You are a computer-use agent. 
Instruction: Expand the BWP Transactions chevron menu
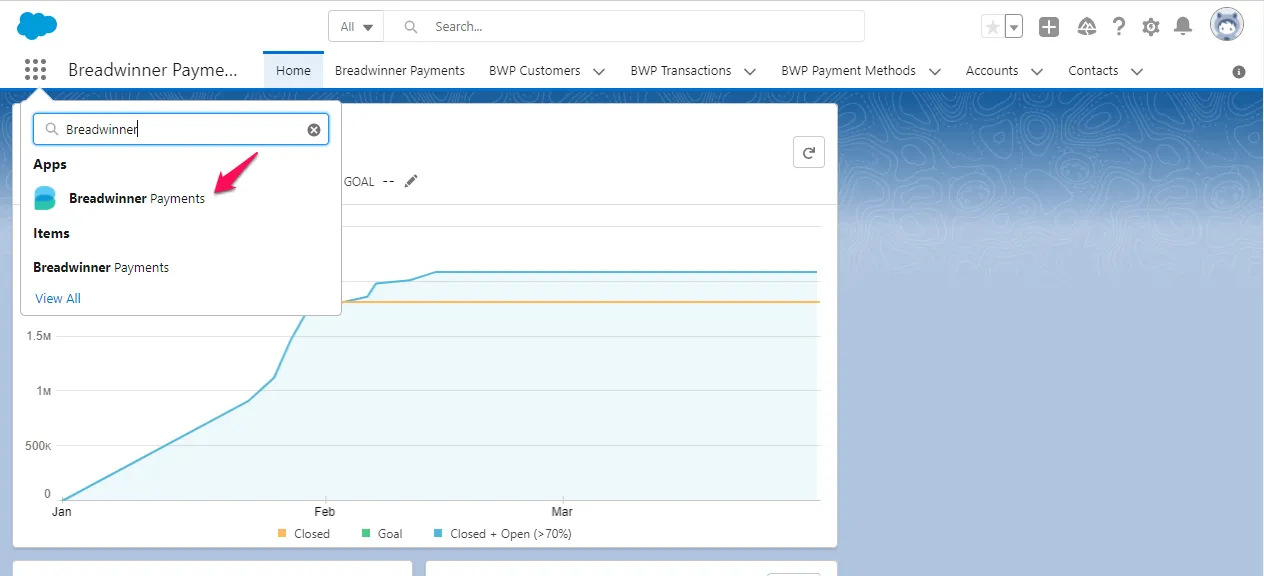click(x=750, y=71)
